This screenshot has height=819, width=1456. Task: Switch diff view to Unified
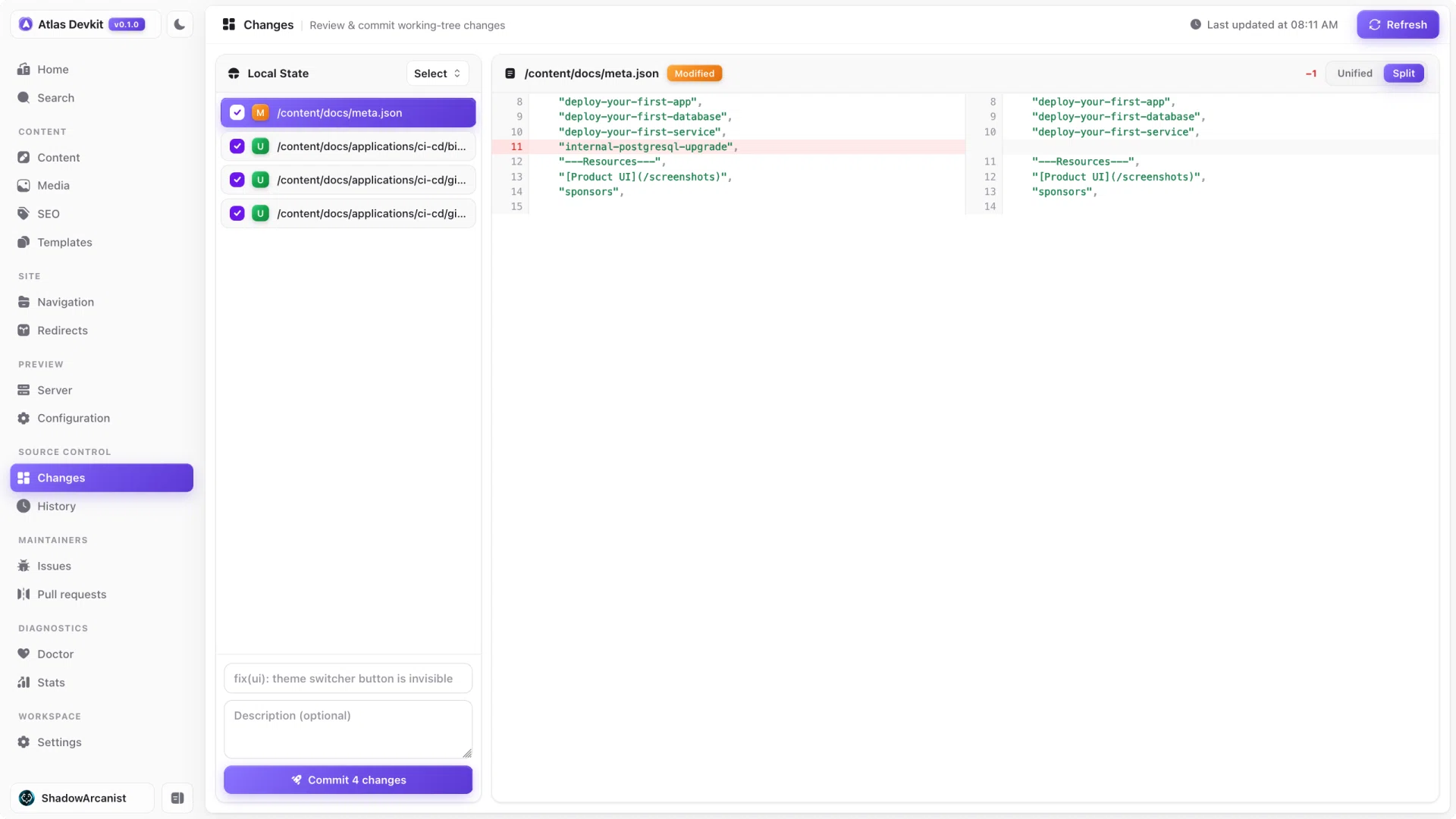tap(1354, 74)
